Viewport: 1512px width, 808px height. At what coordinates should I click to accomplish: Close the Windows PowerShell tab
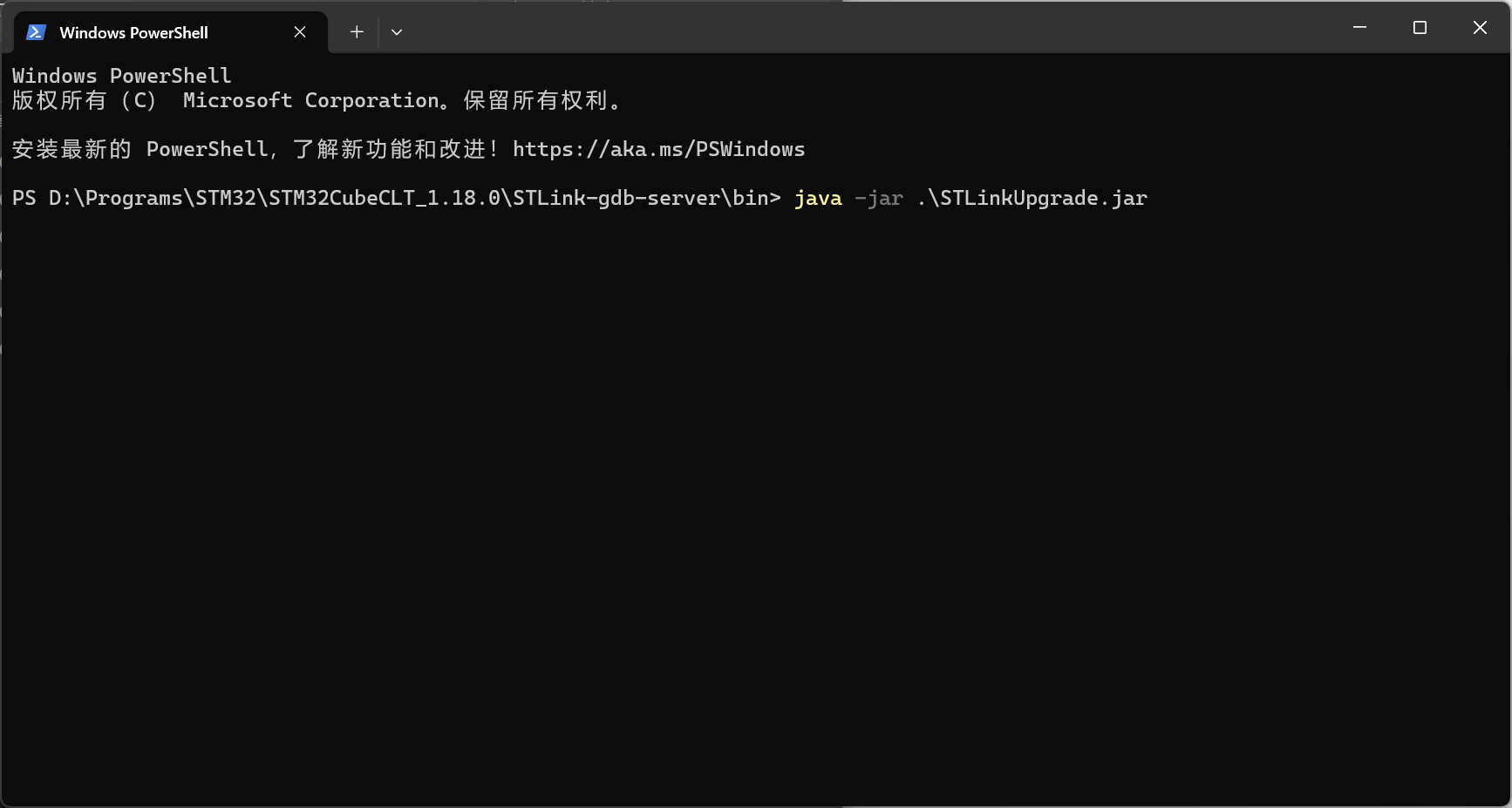(300, 32)
